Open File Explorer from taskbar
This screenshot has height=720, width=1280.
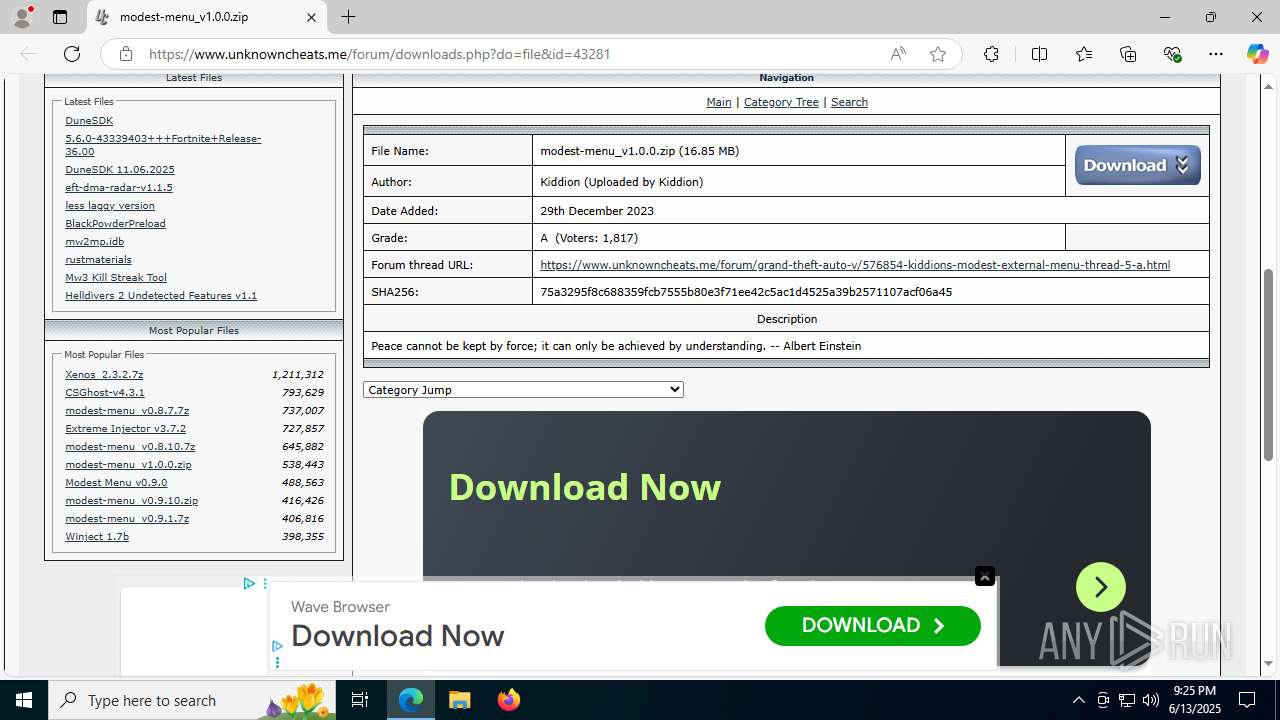459,700
